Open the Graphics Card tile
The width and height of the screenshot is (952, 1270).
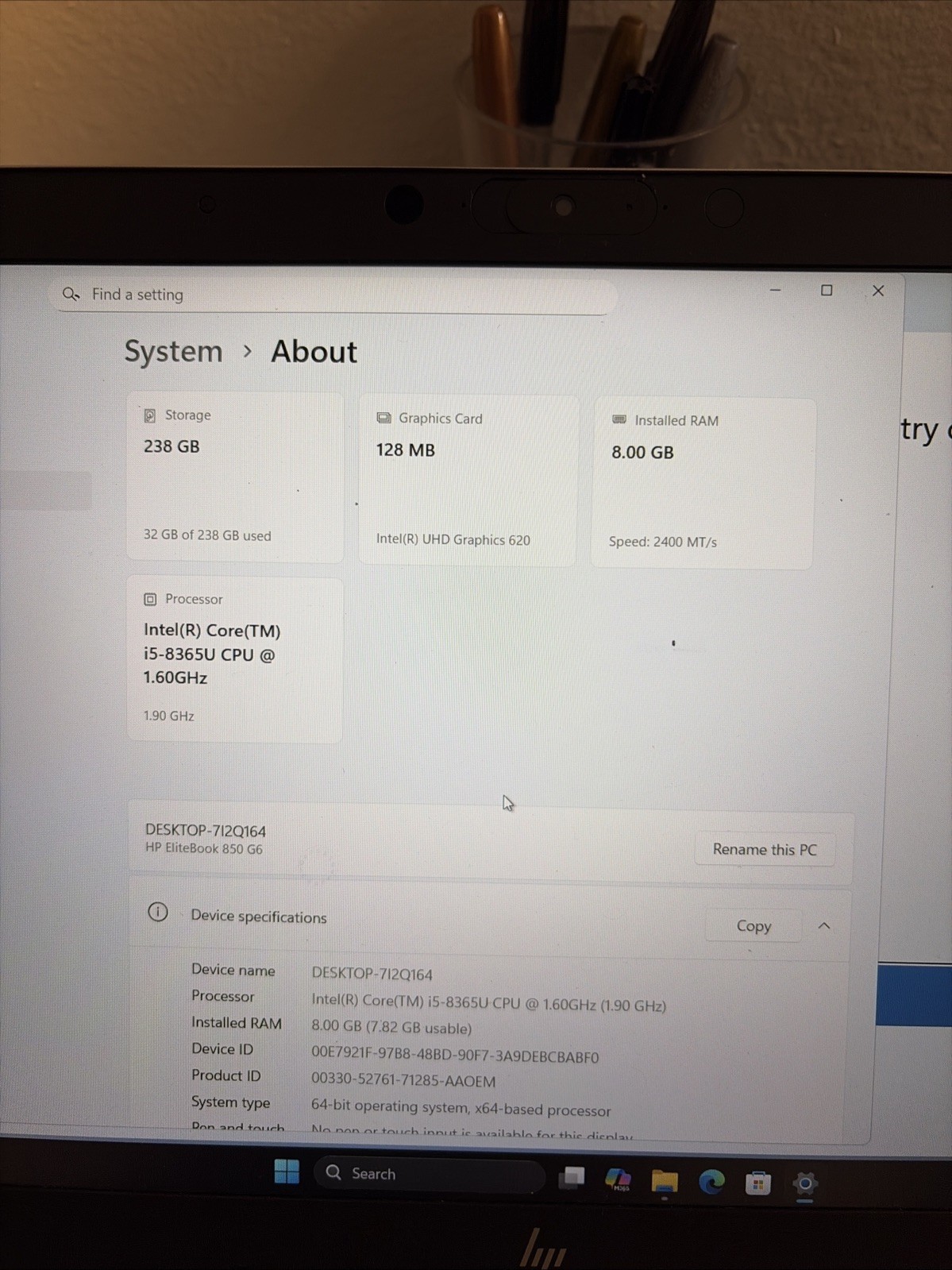468,480
